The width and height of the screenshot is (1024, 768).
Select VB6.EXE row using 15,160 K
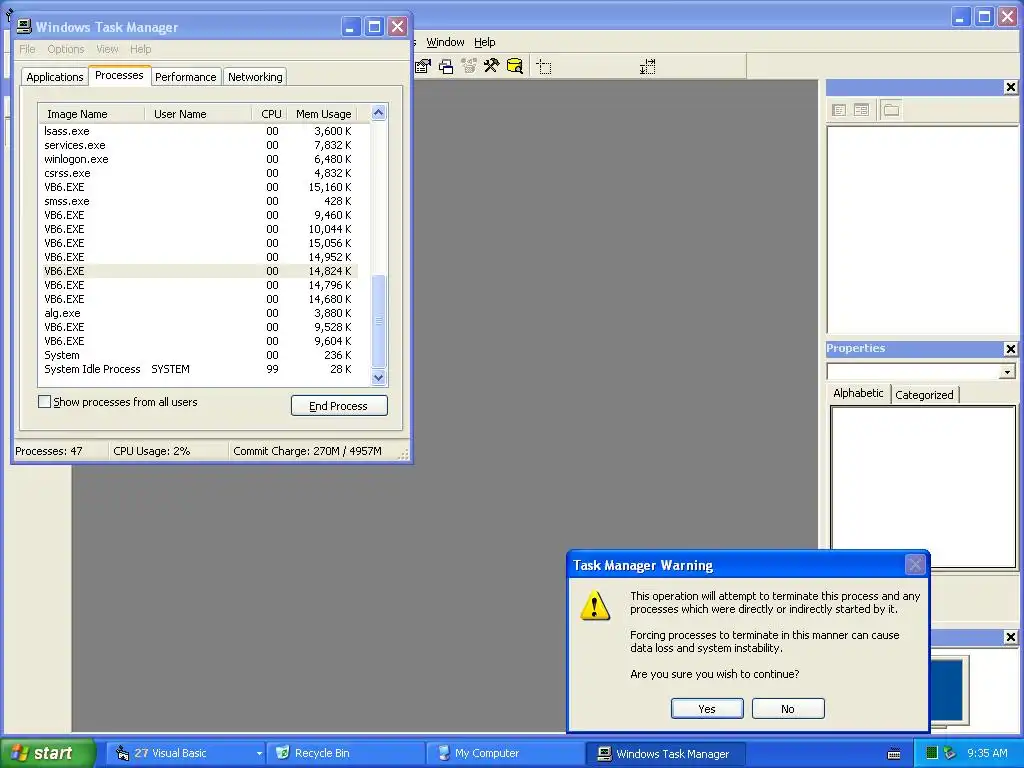(199, 187)
